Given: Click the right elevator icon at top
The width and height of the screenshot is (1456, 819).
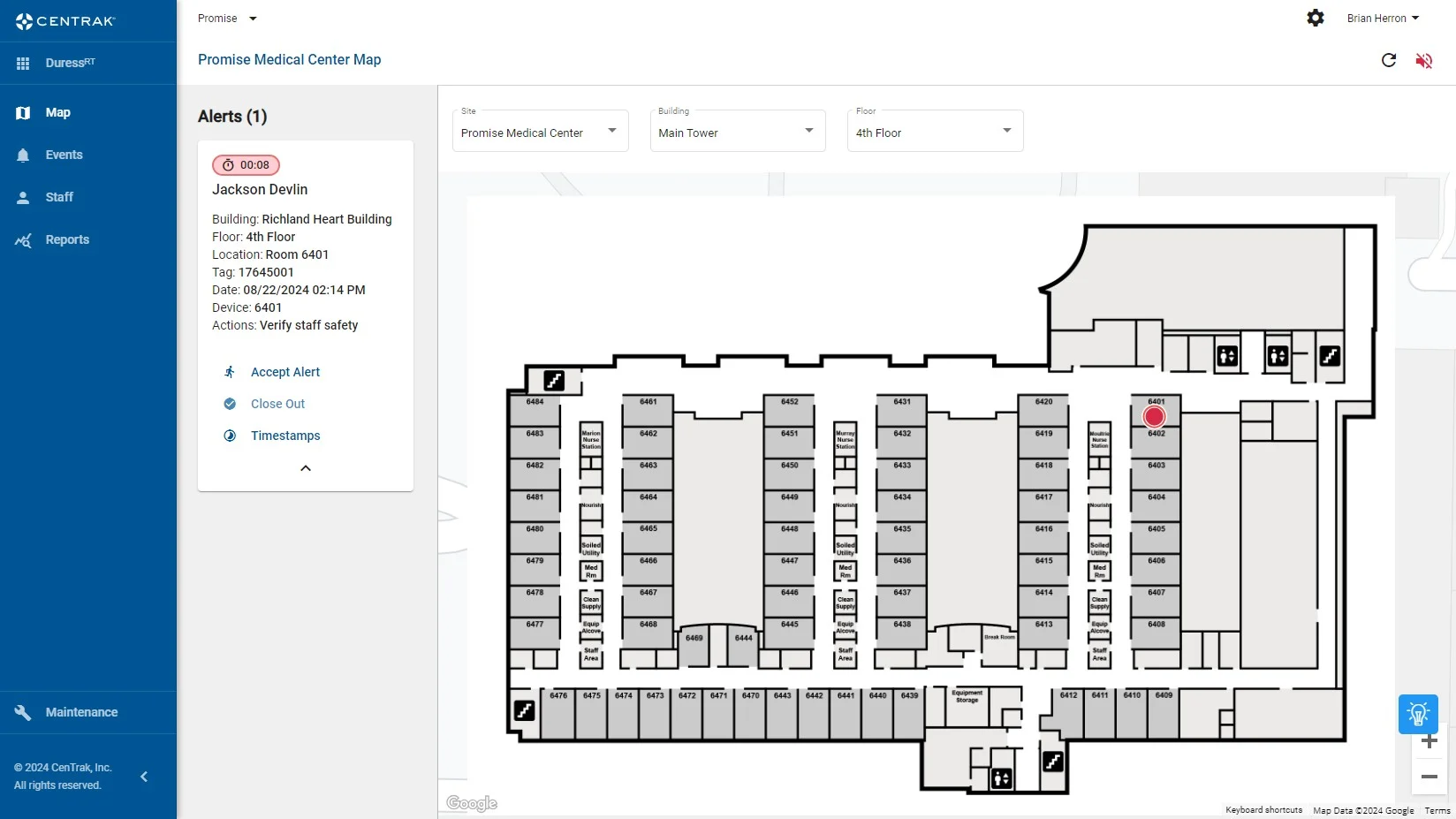Looking at the screenshot, I should point(1278,356).
